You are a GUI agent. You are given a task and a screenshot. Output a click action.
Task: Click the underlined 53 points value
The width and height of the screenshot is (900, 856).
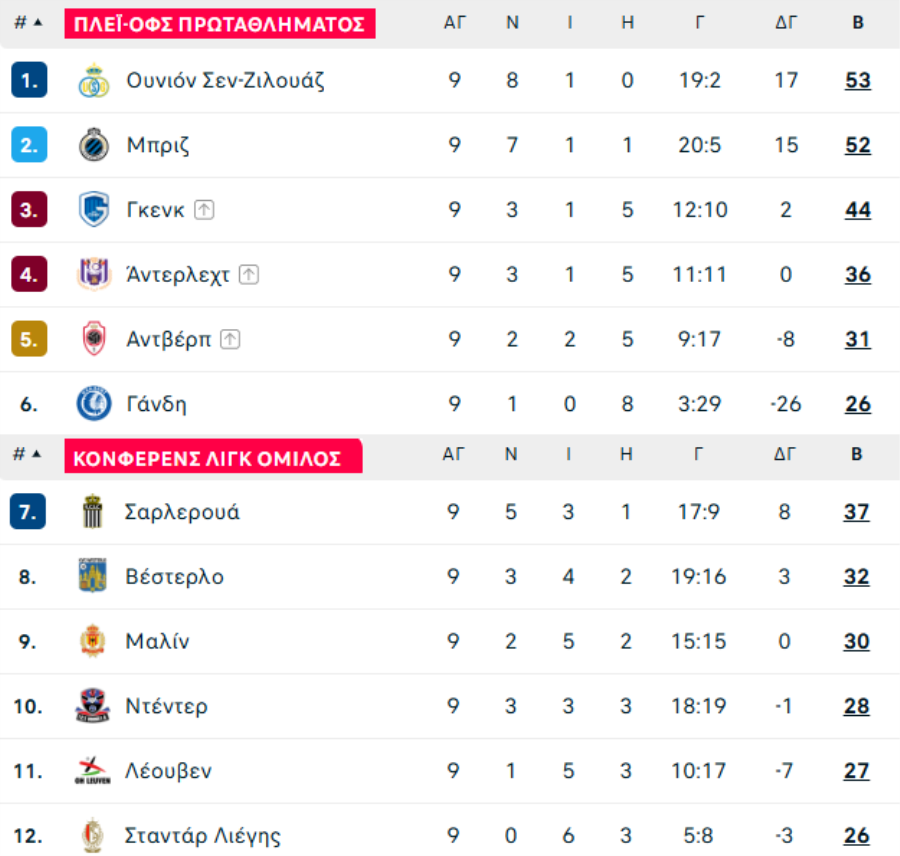tap(858, 80)
